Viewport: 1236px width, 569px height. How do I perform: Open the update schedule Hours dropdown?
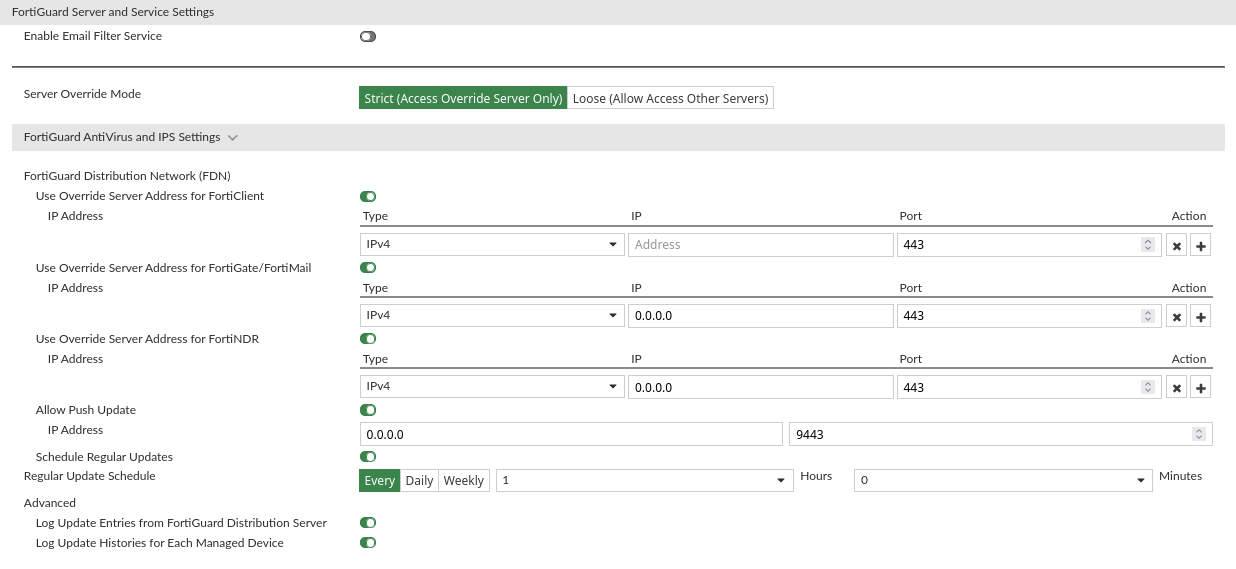point(644,481)
